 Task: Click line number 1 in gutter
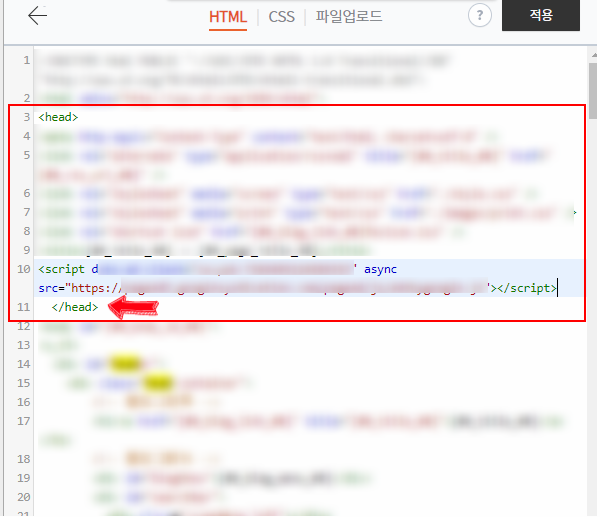pos(26,60)
